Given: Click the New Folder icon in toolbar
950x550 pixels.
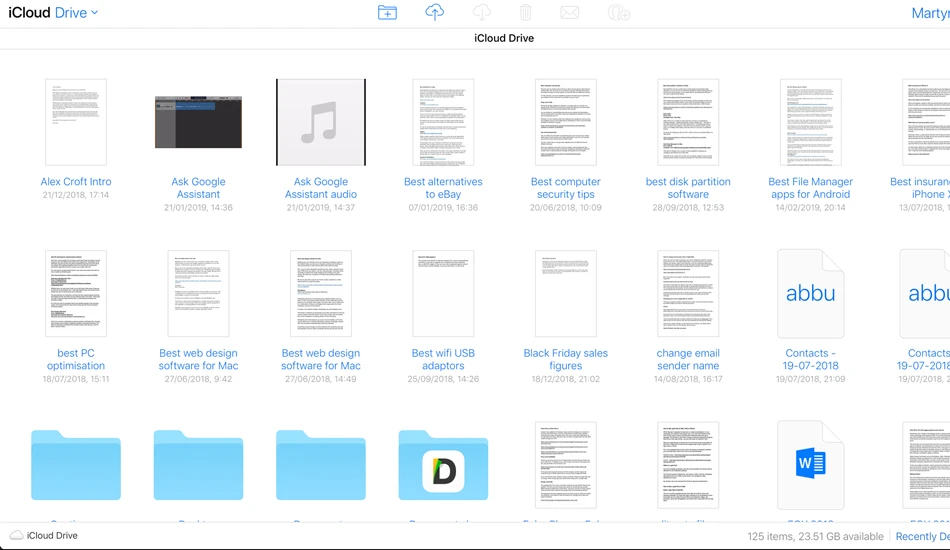Looking at the screenshot, I should 387,12.
